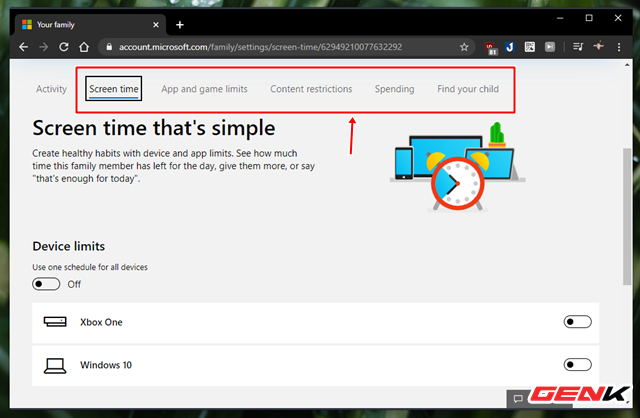Click the Microsoft logo on the tab
The image size is (640, 418).
pos(27,24)
